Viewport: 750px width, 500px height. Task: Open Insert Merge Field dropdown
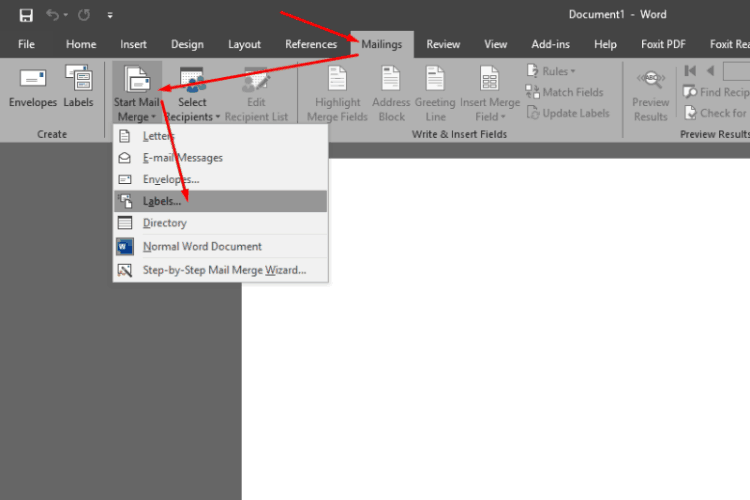pyautogui.click(x=490, y=94)
